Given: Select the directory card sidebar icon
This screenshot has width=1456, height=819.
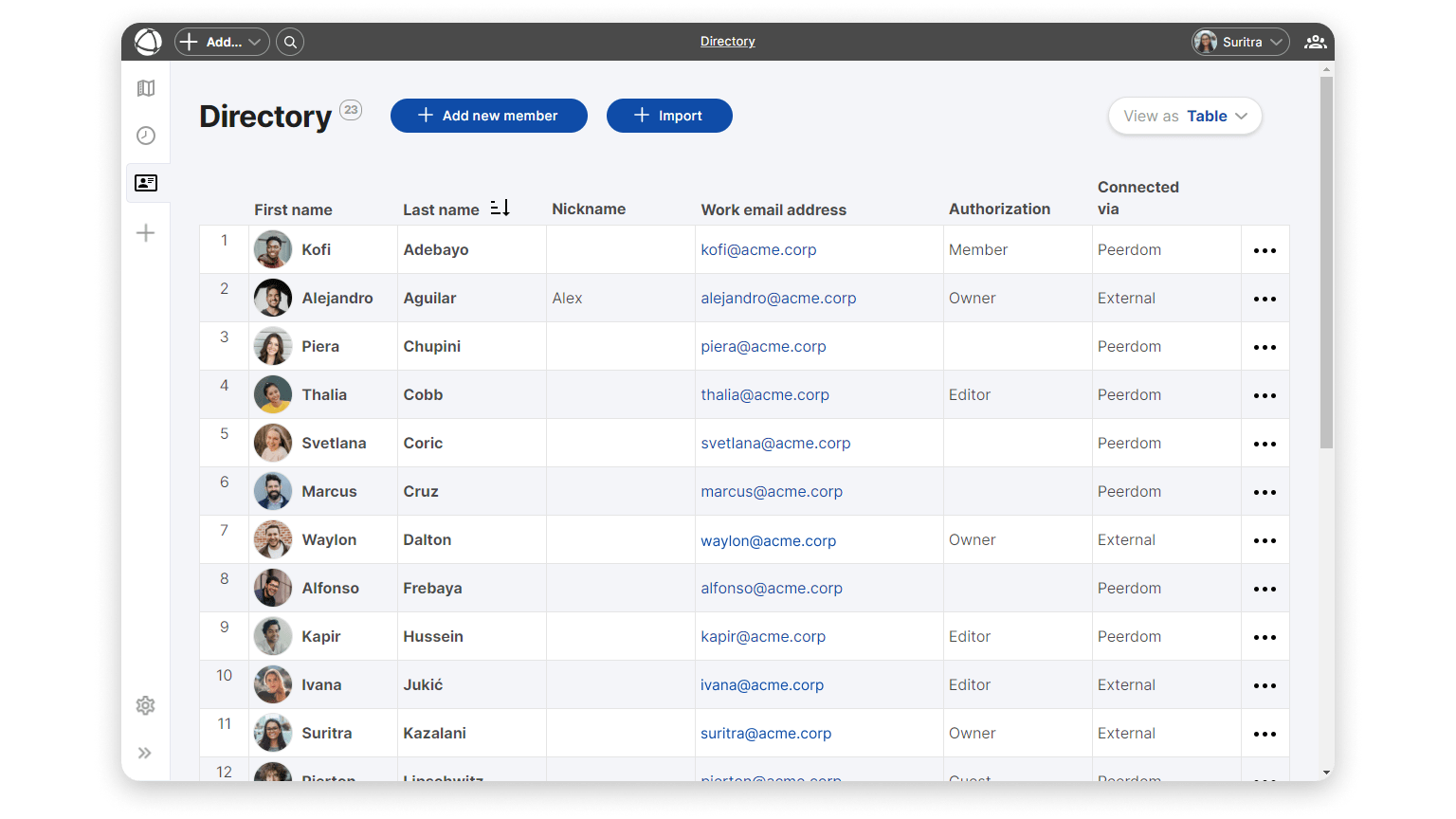Looking at the screenshot, I should click(146, 183).
